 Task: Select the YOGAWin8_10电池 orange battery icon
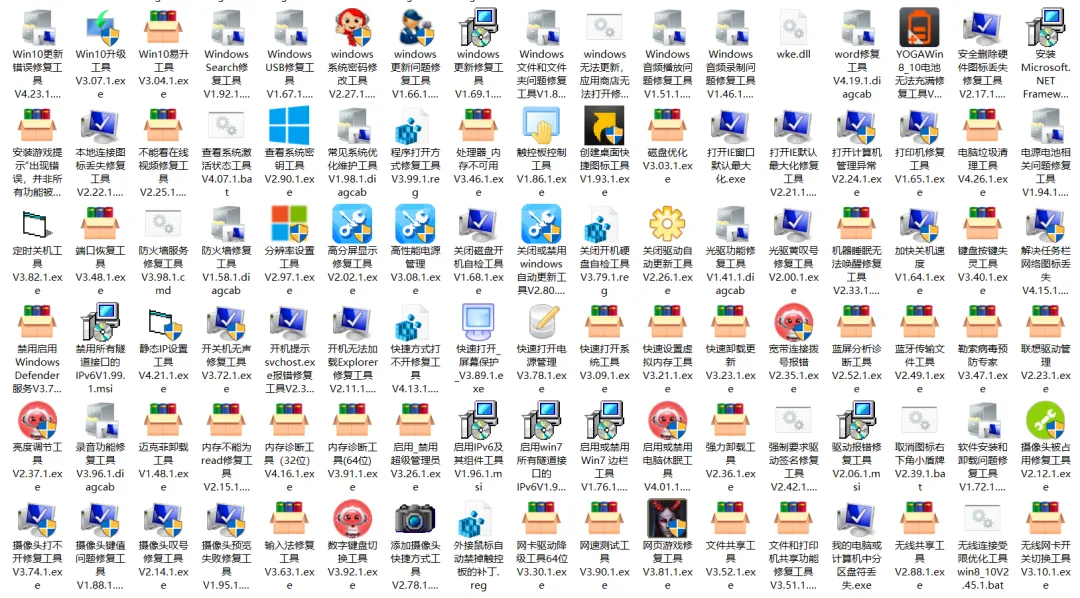pos(920,28)
